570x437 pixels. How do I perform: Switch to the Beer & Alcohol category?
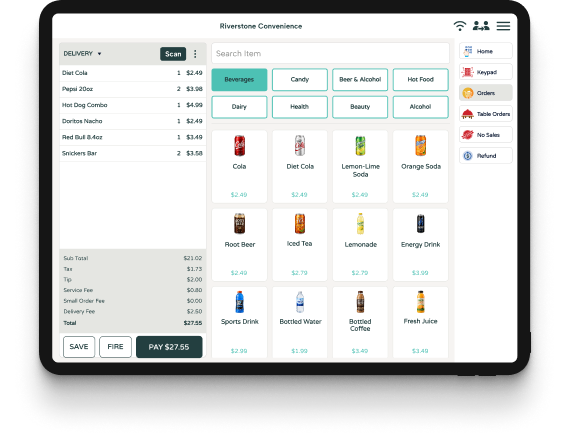click(360, 79)
